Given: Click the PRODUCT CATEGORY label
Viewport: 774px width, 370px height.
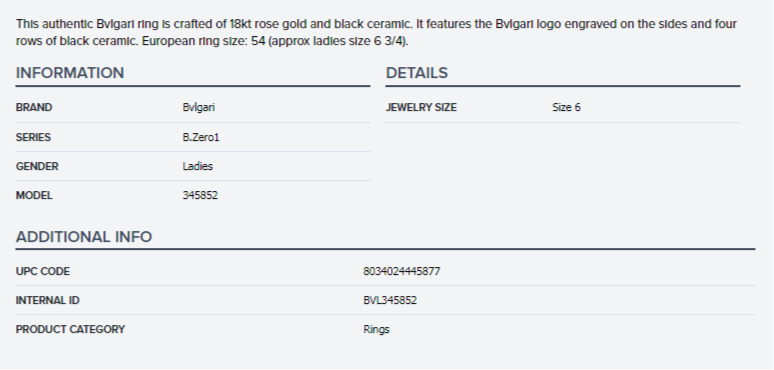Looking at the screenshot, I should click(70, 330).
